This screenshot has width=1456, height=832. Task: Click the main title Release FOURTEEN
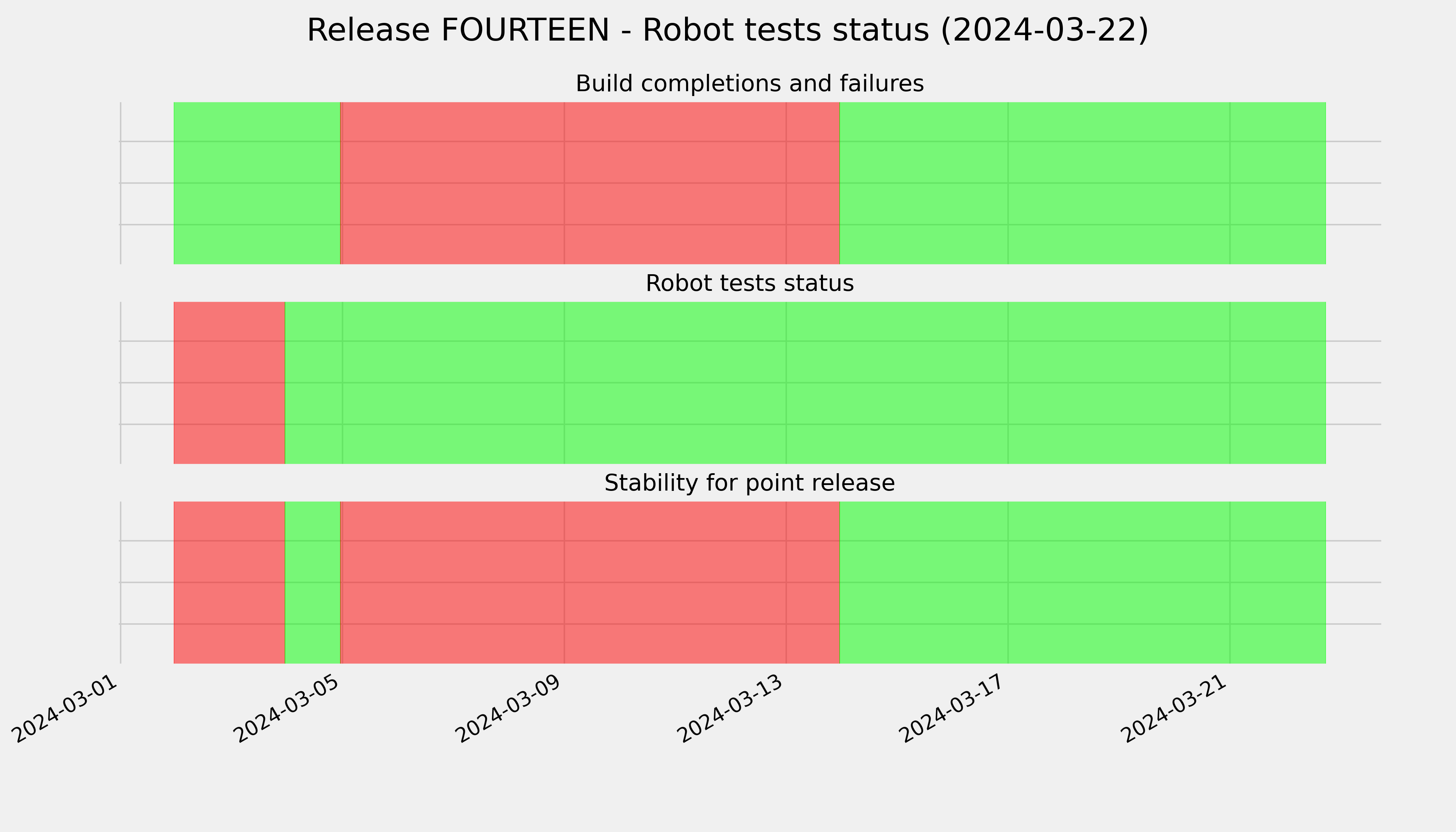(727, 30)
